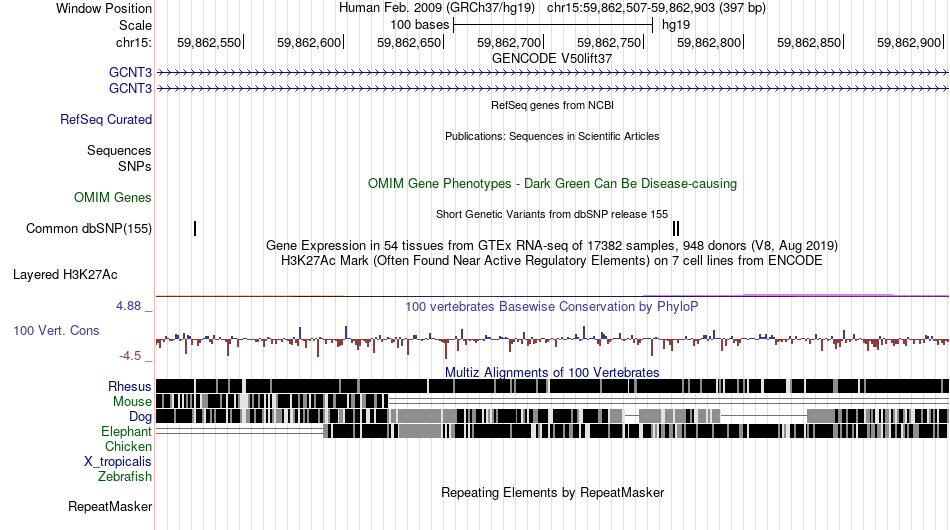
Task: Click the Dog alignment track bar
Action: (x=552, y=416)
